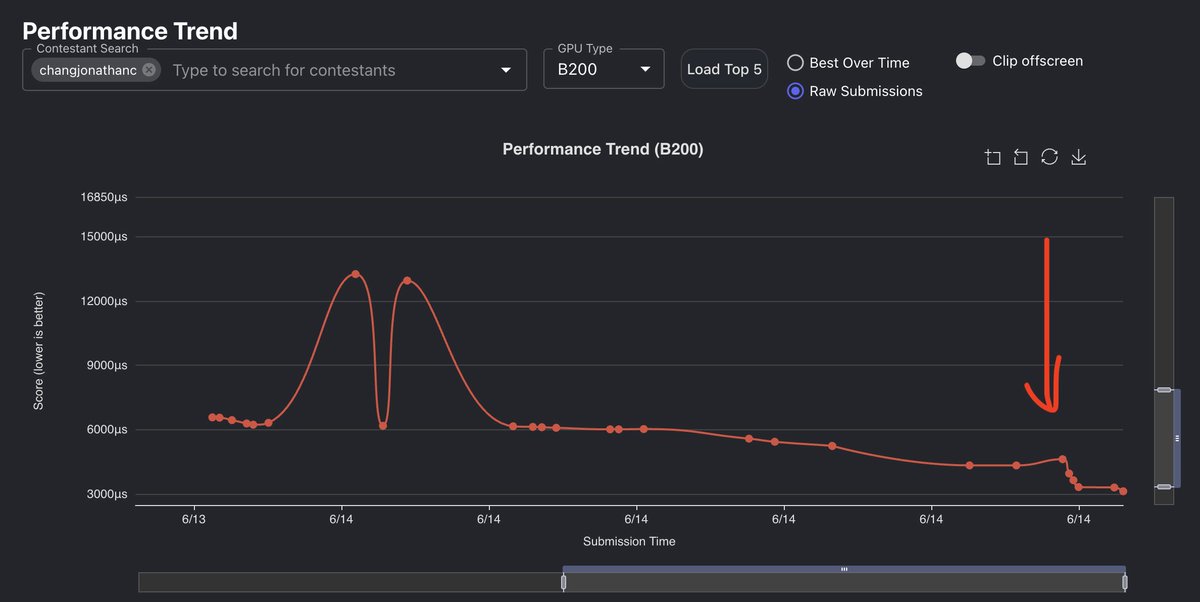Click the final lowest data point on chart
Viewport: 1200px width, 602px height.
(1123, 491)
